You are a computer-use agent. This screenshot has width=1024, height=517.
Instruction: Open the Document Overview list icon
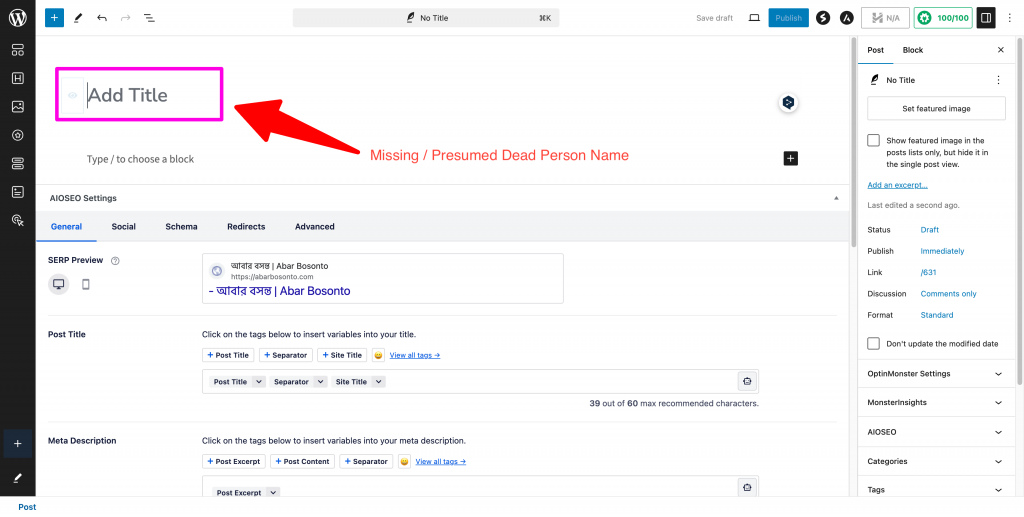(149, 18)
